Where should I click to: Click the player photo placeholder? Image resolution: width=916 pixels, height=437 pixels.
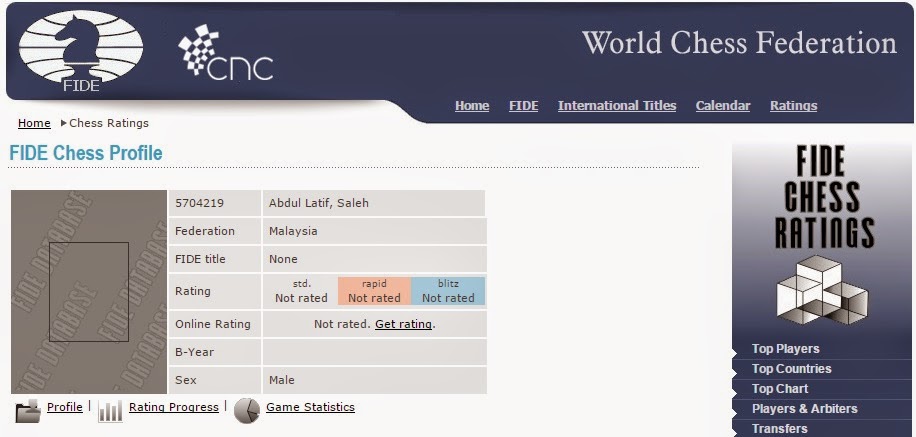point(89,292)
